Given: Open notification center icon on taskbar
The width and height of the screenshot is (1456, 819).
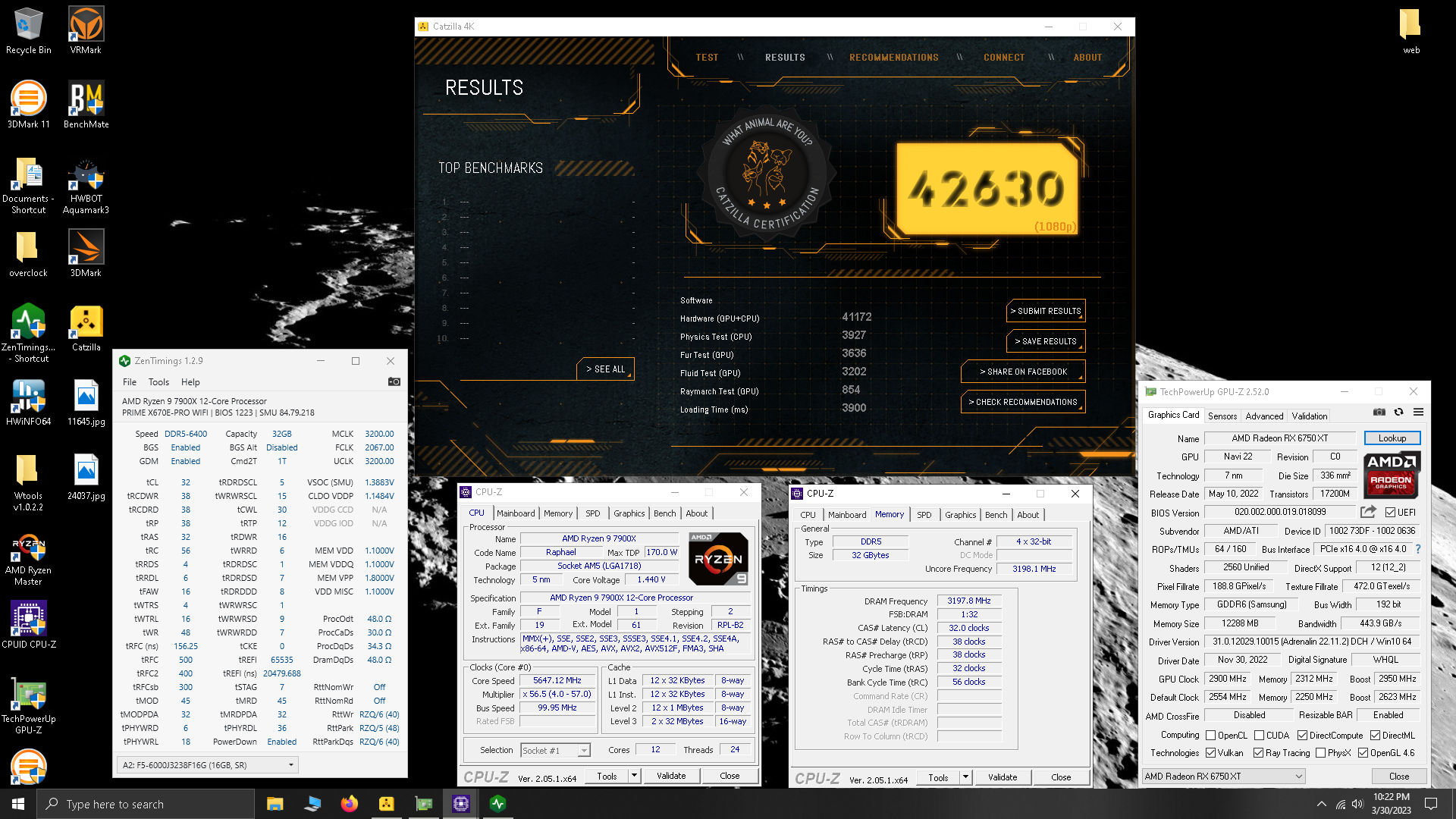Looking at the screenshot, I should pyautogui.click(x=1431, y=804).
